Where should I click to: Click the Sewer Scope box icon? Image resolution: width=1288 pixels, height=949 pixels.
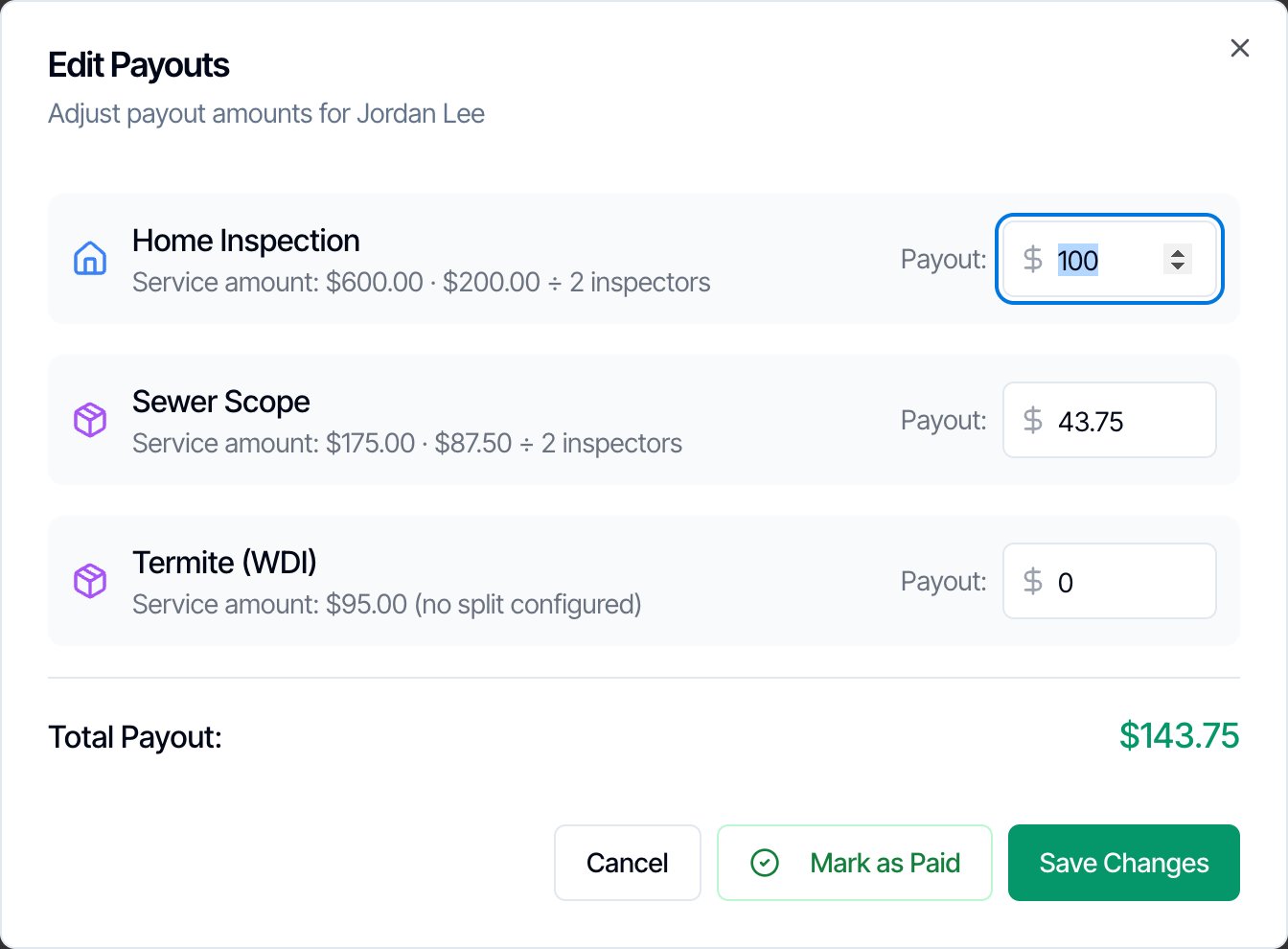tap(90, 420)
